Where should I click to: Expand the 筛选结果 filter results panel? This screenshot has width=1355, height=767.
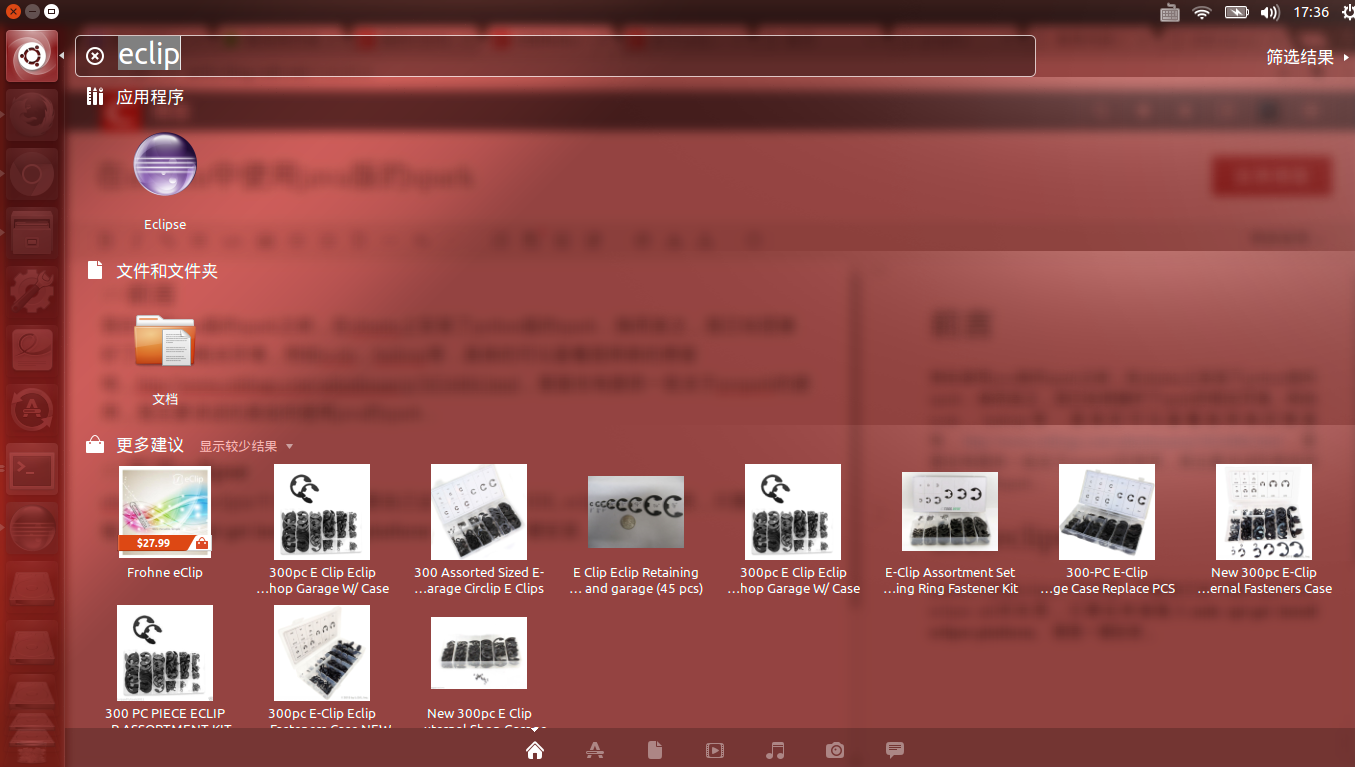click(x=1308, y=57)
